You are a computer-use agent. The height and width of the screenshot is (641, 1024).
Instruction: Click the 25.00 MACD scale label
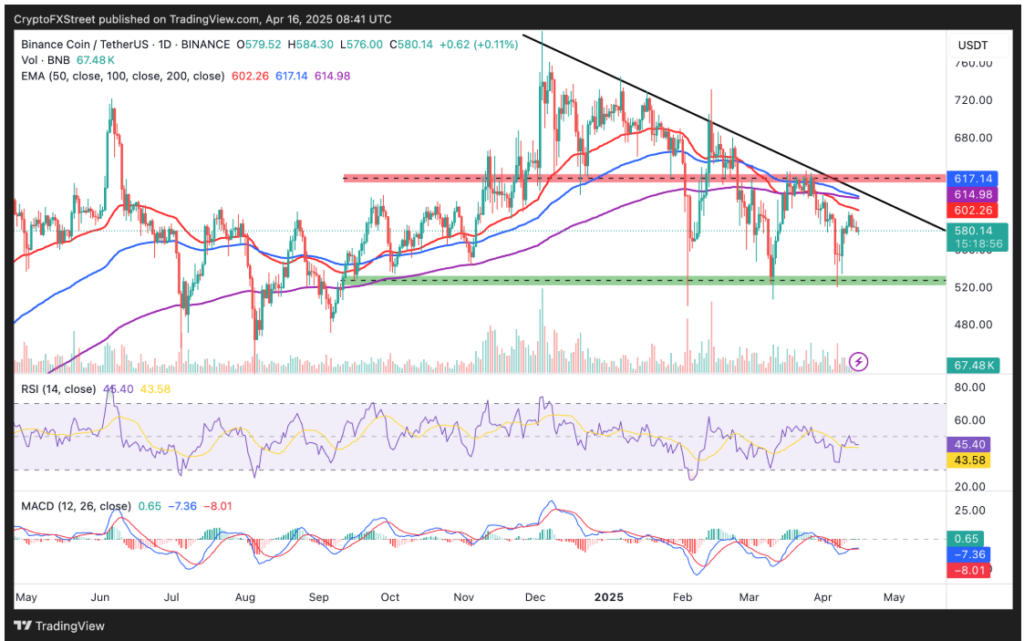point(970,510)
